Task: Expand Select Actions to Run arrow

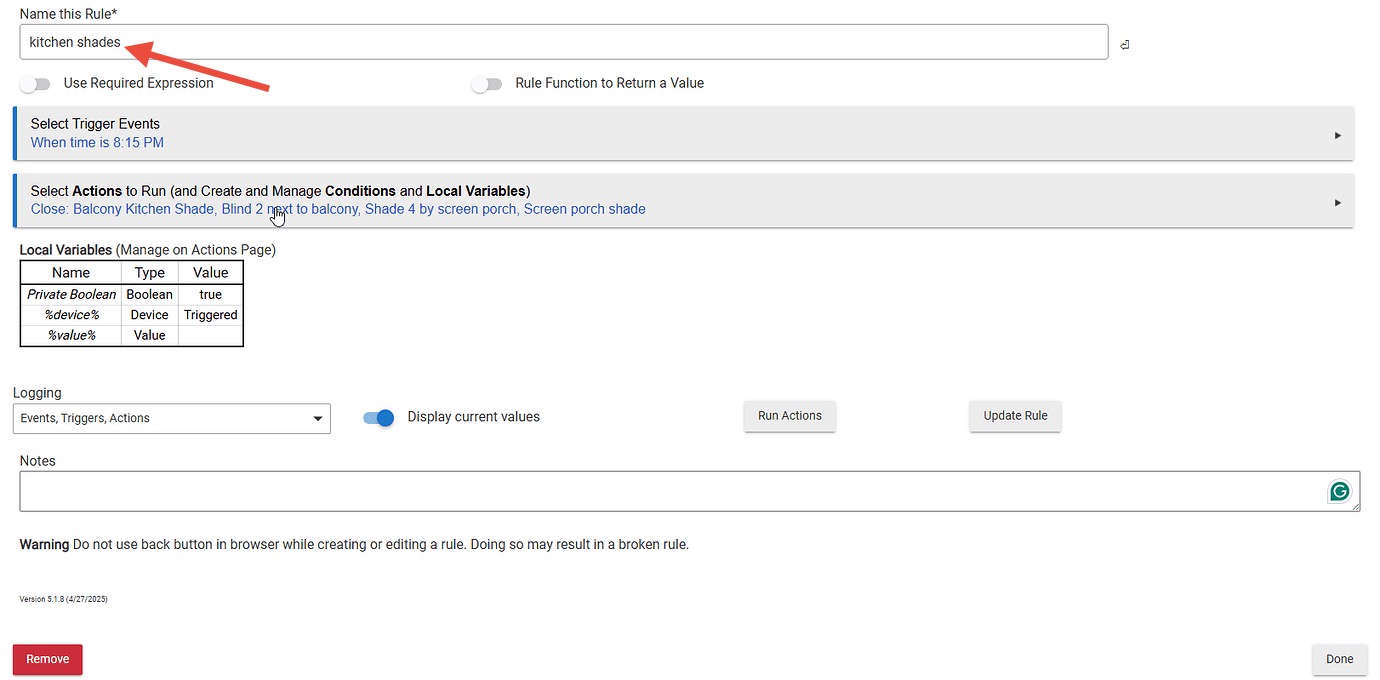Action: click(x=1337, y=202)
